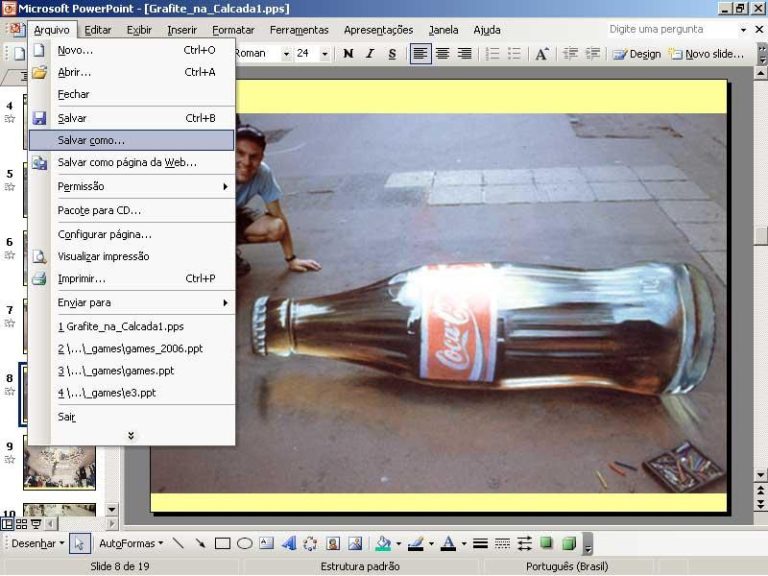Toggle italic formatting
Viewport: 768px width, 576px height.
click(370, 54)
